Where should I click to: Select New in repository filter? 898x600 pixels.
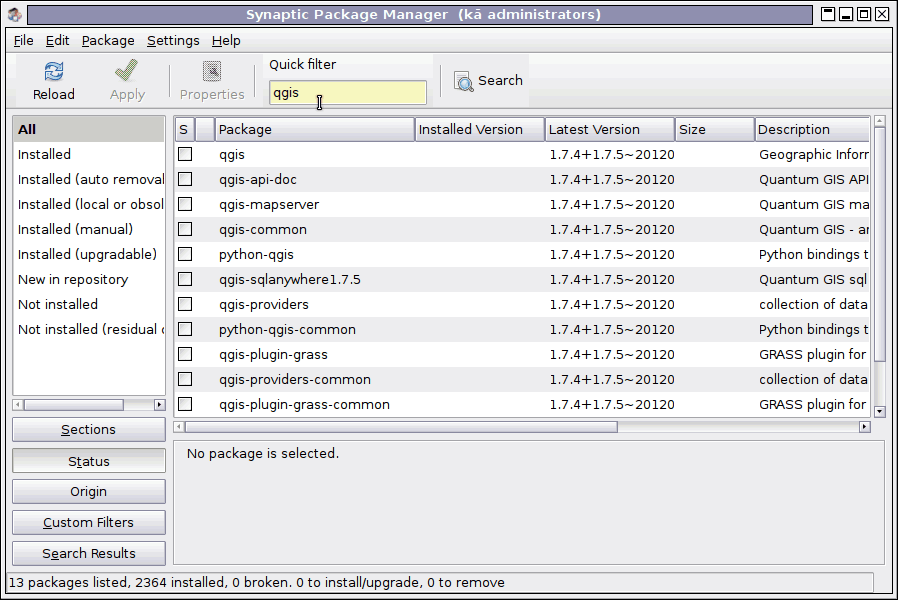point(89,279)
